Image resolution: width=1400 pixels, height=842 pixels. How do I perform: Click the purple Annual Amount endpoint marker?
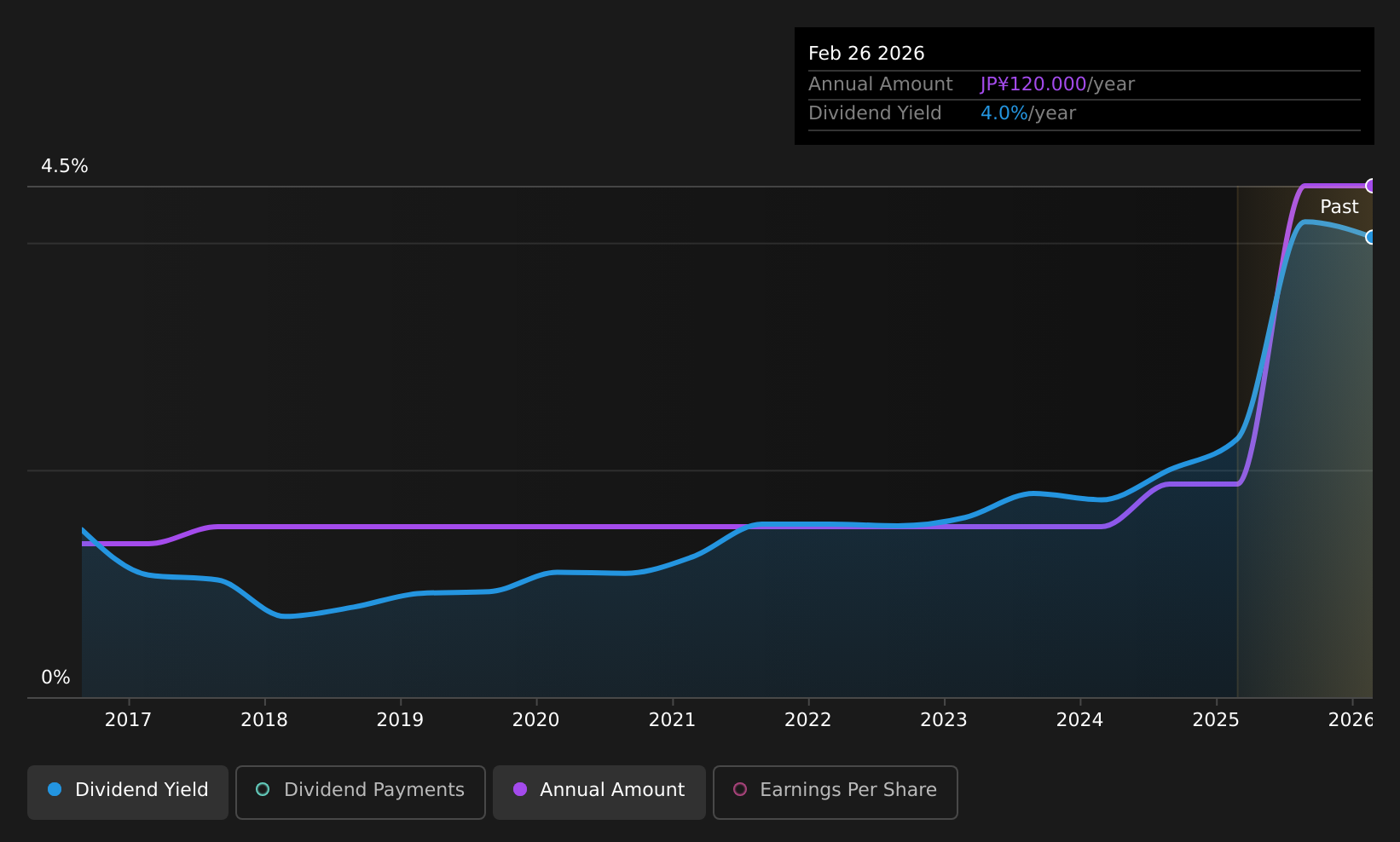click(x=1371, y=186)
